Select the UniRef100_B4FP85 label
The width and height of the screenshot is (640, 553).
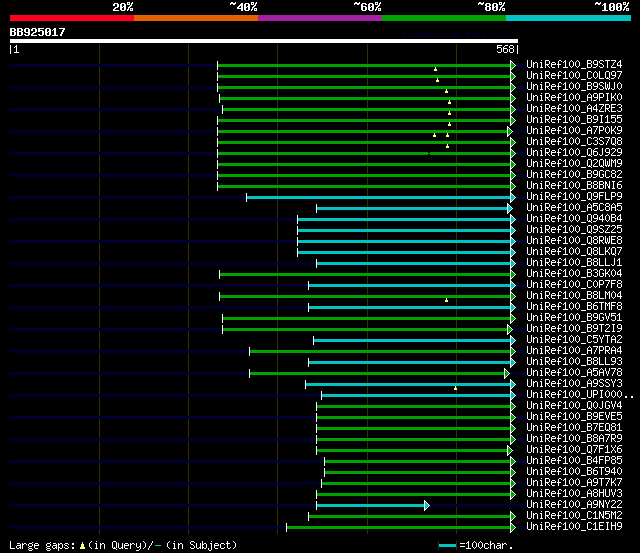pos(574,461)
